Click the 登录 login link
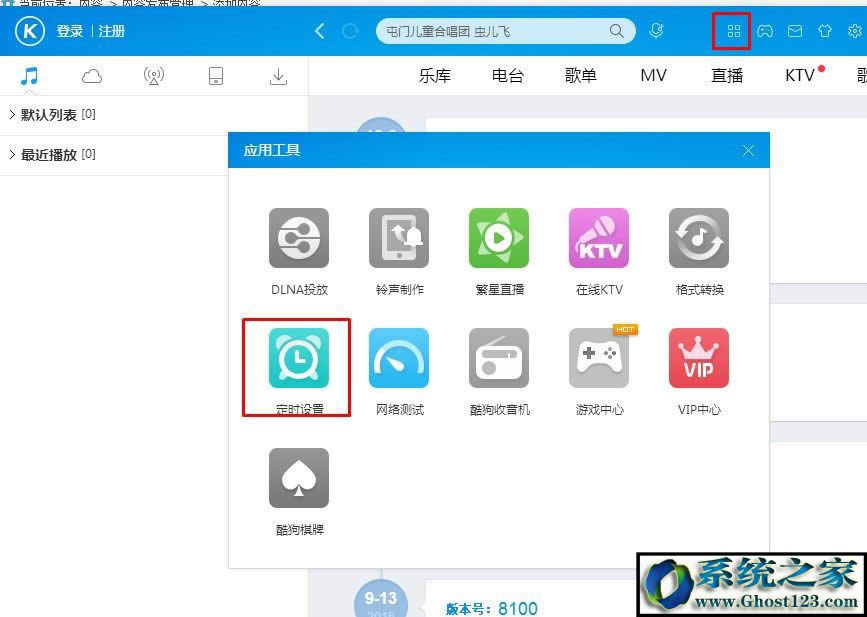The width and height of the screenshot is (867, 617). tap(69, 32)
